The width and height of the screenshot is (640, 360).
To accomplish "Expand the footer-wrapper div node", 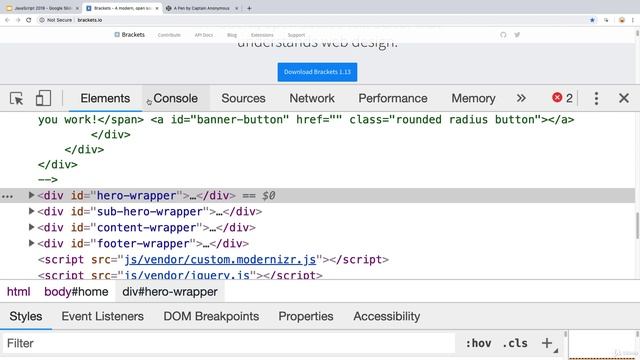I will pos(31,243).
